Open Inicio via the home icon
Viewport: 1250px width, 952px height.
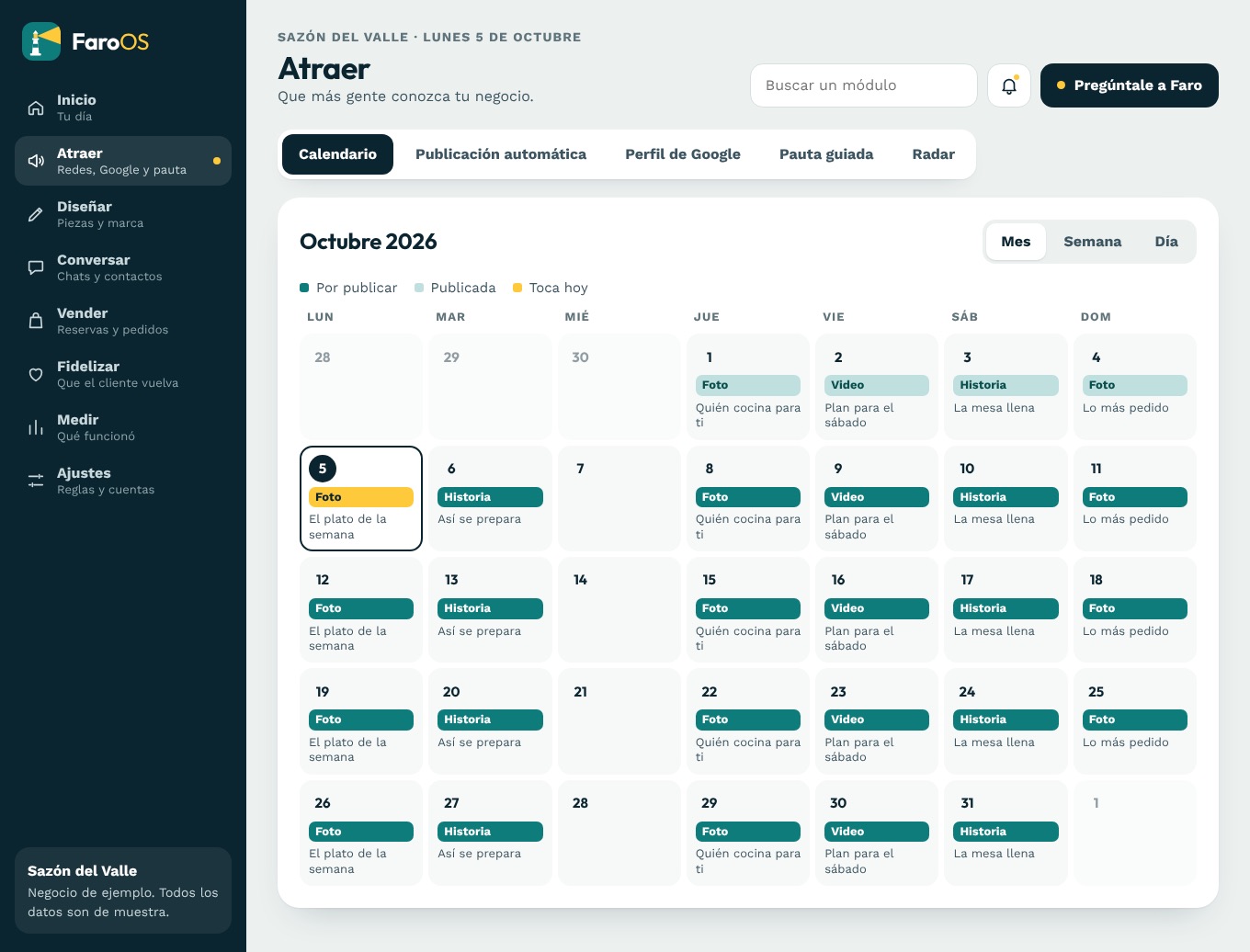[x=36, y=108]
